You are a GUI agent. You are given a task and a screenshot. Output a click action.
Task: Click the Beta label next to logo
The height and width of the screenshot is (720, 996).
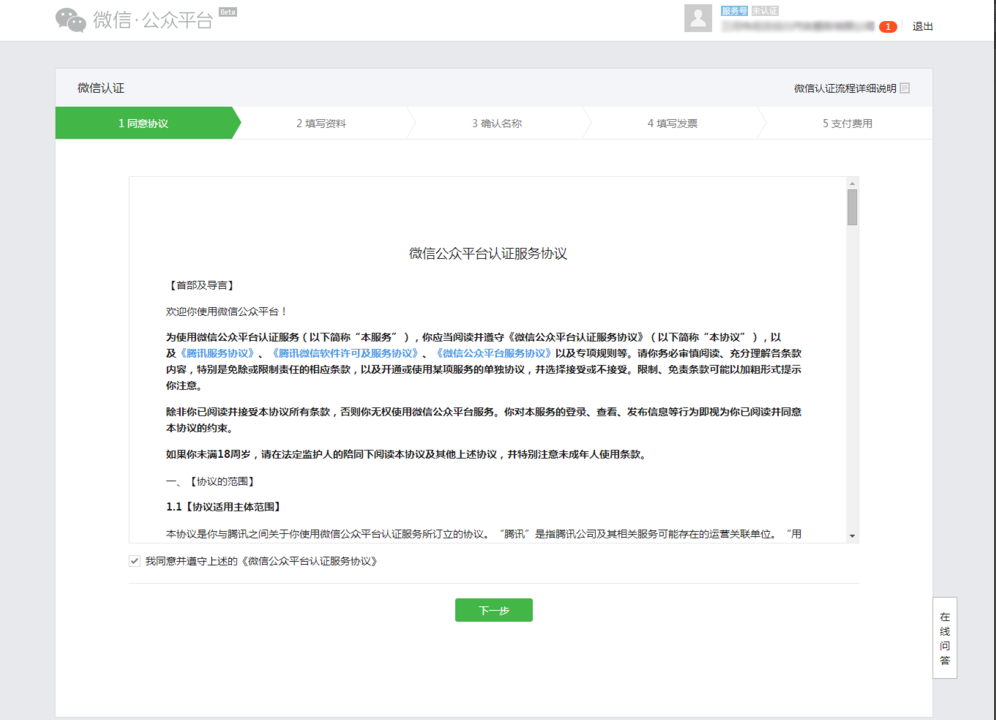pos(228,12)
